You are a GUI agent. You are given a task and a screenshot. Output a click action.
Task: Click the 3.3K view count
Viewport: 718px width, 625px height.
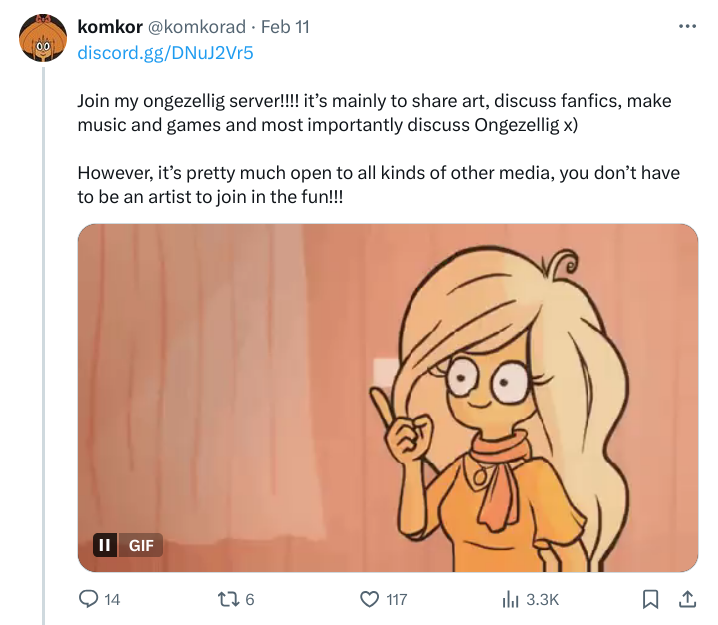[542, 599]
